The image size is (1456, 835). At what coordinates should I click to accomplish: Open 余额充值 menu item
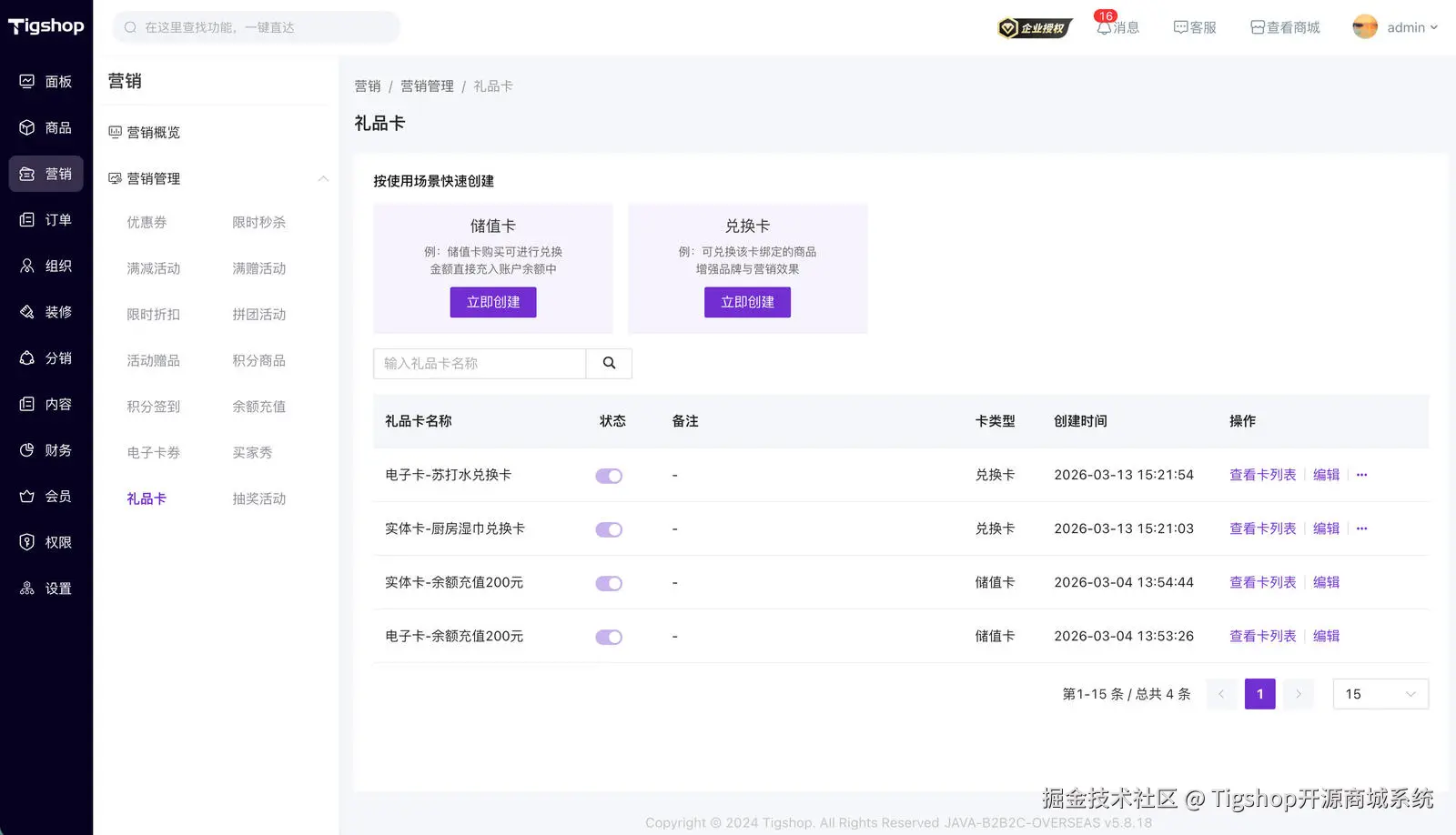(258, 407)
